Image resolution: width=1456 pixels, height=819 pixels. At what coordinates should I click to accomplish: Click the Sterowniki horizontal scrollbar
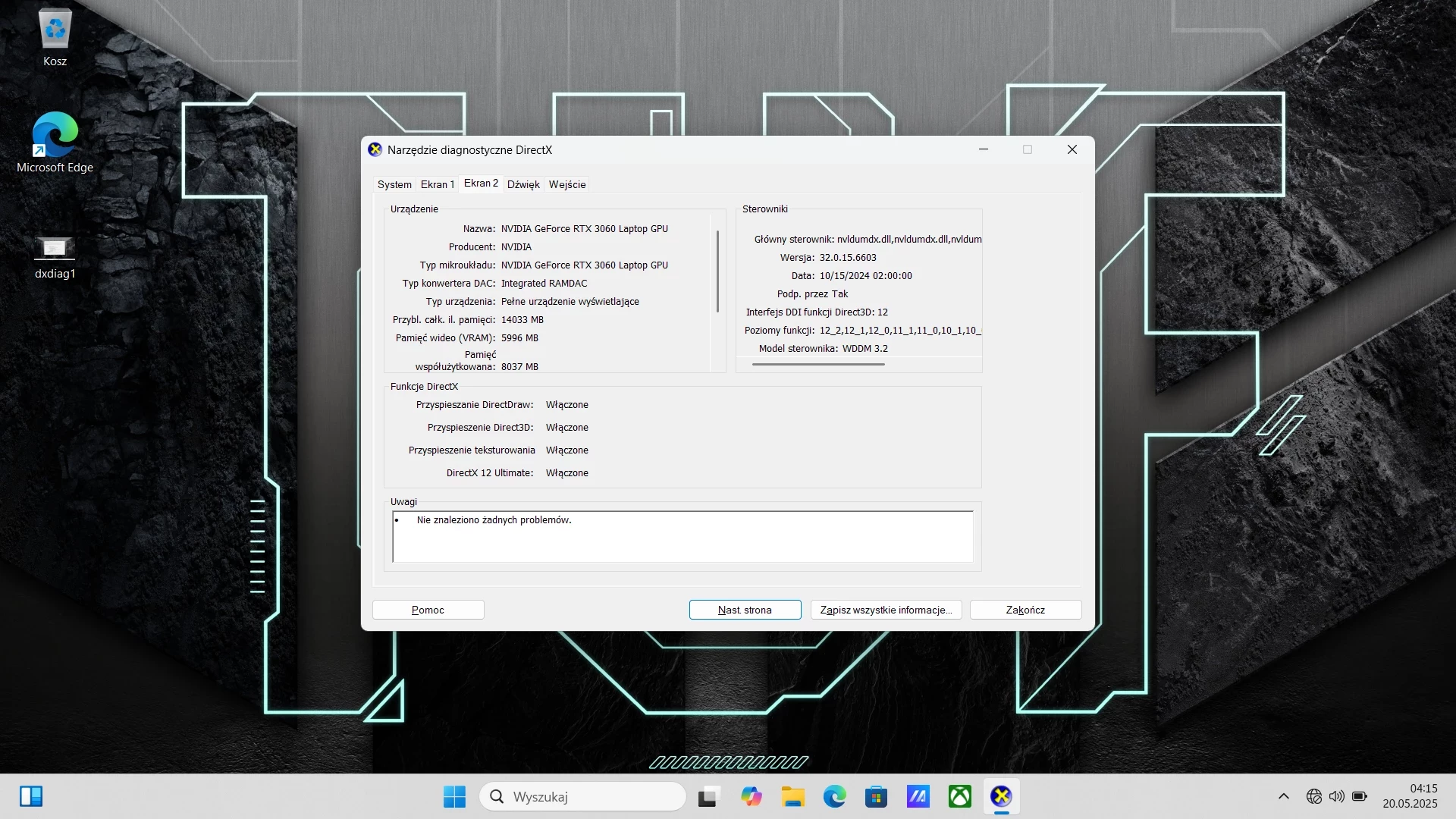pos(819,365)
